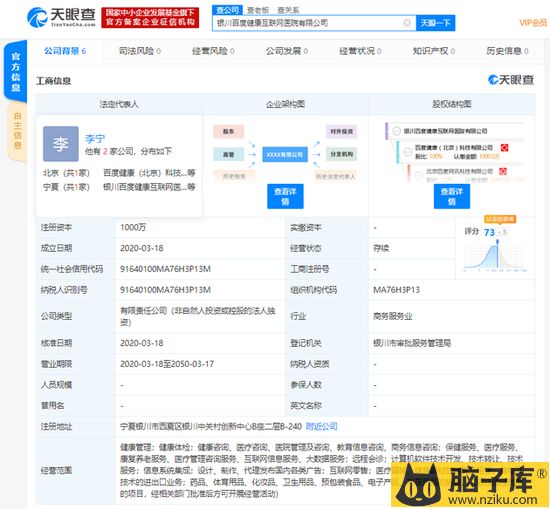The height and width of the screenshot is (509, 550).
Task: Click the orange badge above the score
Action: (x=500, y=219)
